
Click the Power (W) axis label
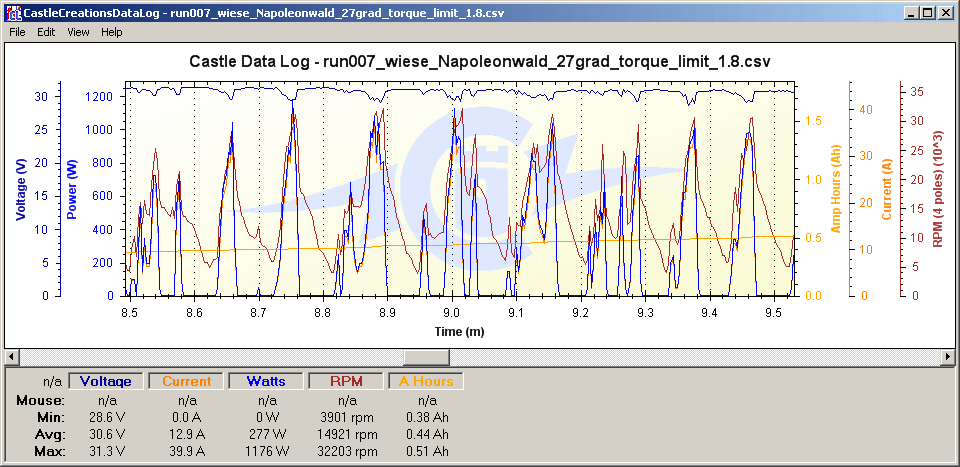71,189
